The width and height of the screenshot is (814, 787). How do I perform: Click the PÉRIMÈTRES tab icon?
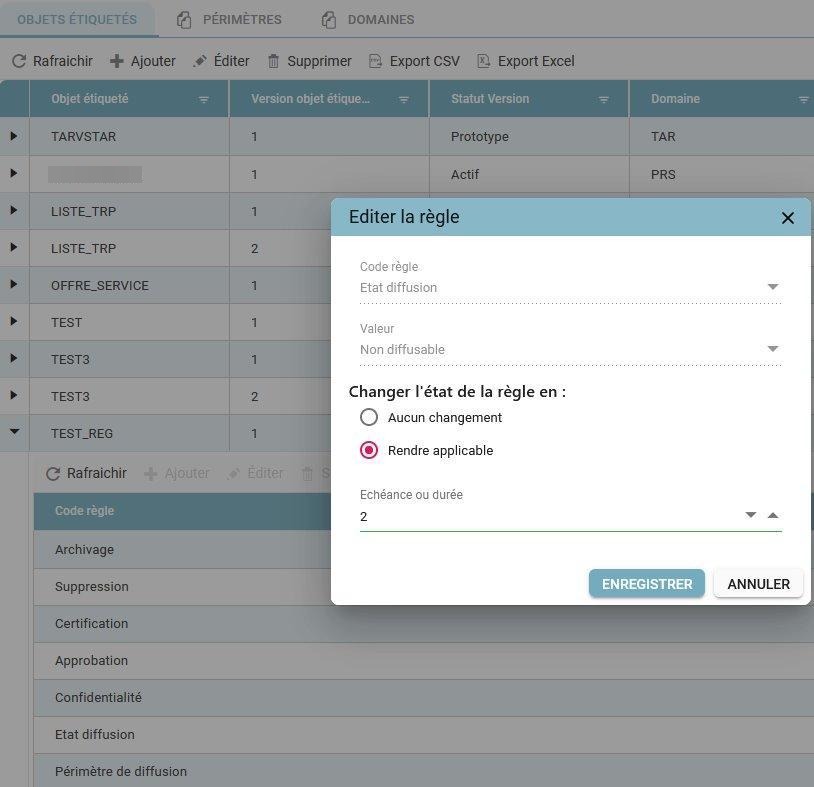coord(184,20)
